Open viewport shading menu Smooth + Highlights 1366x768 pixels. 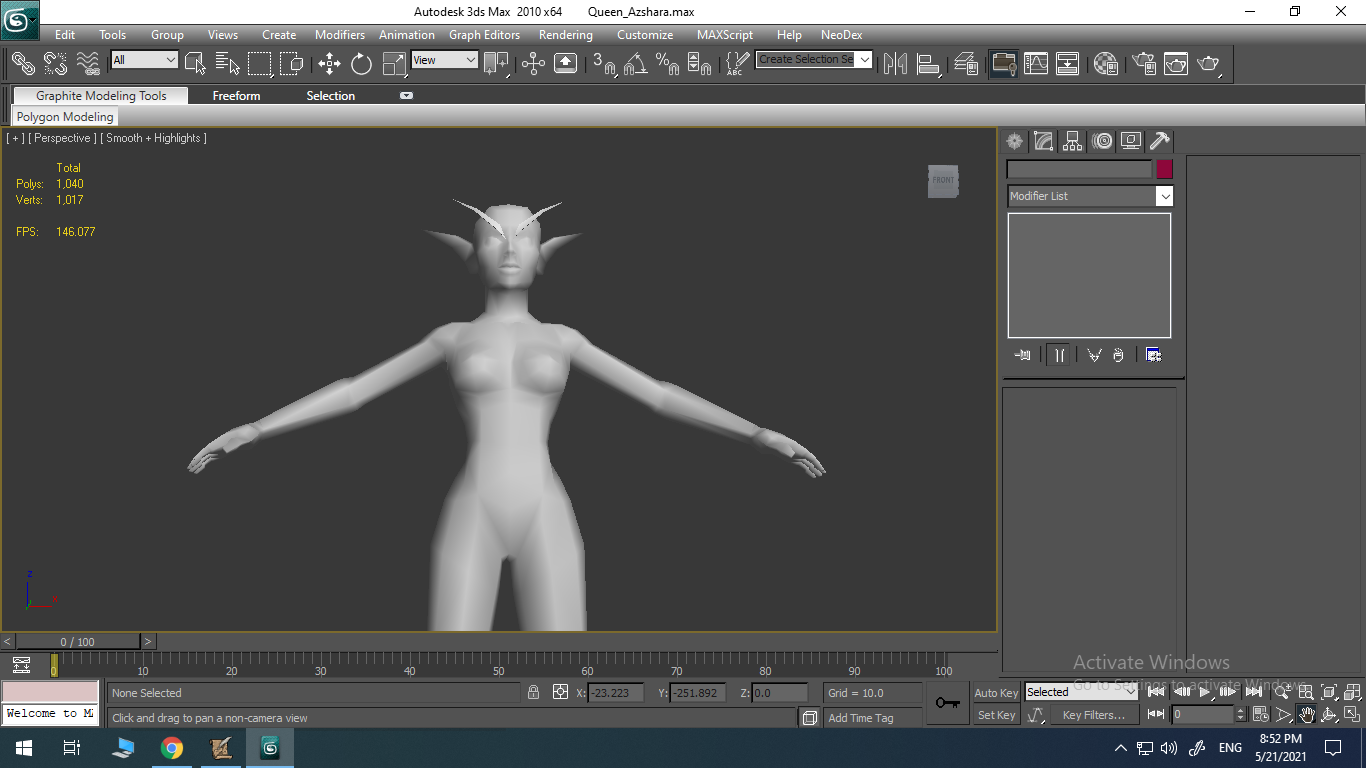click(x=154, y=138)
